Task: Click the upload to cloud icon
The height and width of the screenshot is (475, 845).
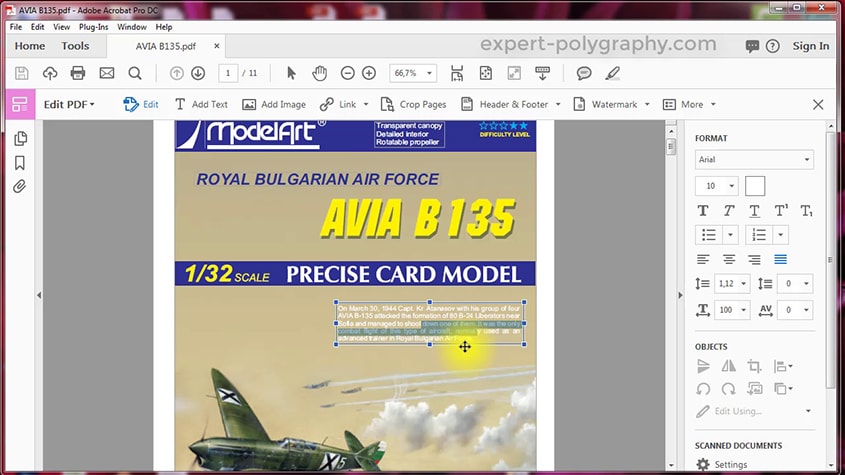Action: (x=50, y=73)
